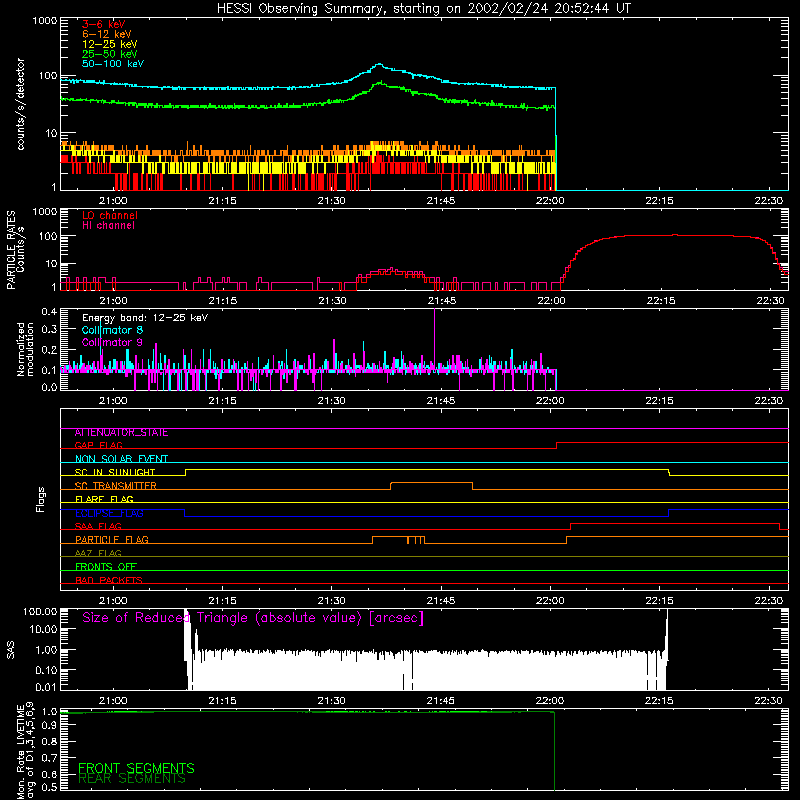Image resolution: width=800 pixels, height=800 pixels.
Task: Click the 1000 y-axis value of counts panel
Action: [x=45, y=21]
